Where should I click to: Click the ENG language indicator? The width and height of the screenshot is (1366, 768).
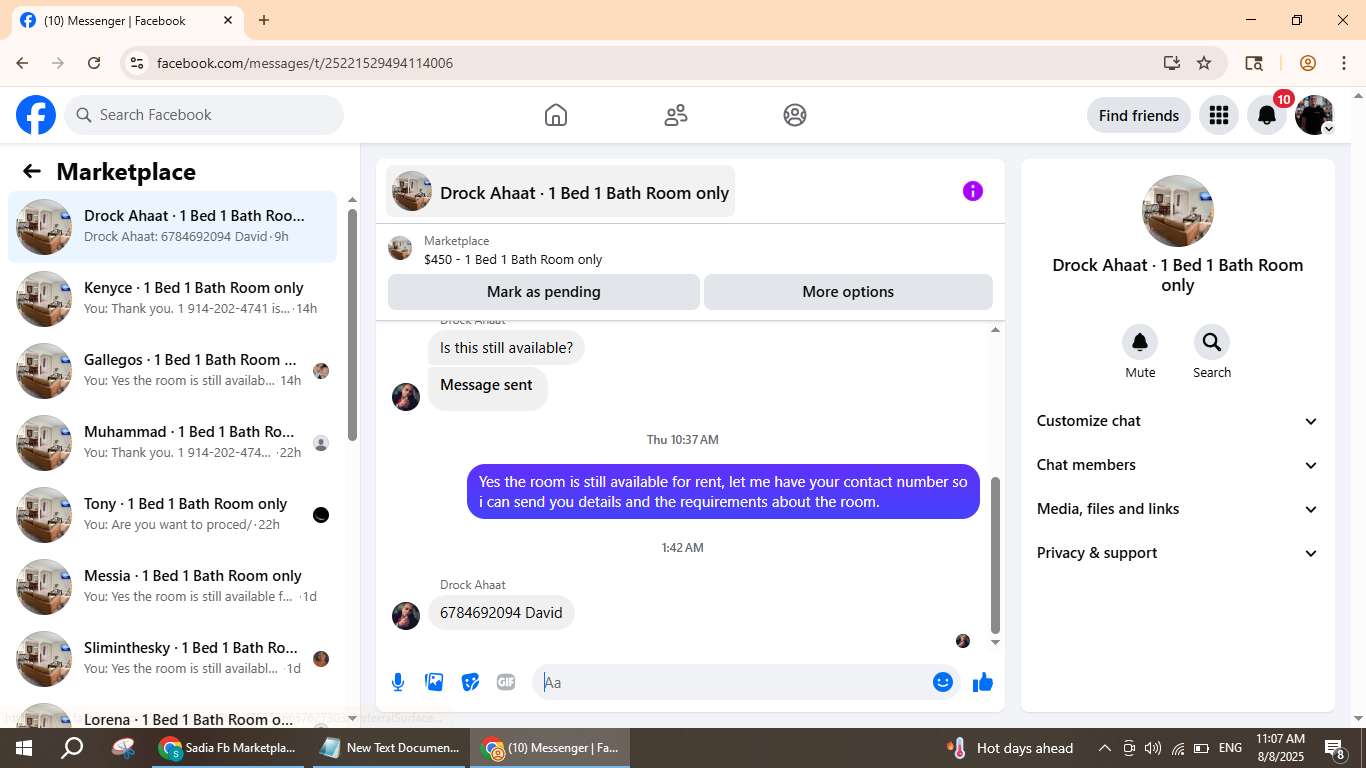click(x=1230, y=748)
